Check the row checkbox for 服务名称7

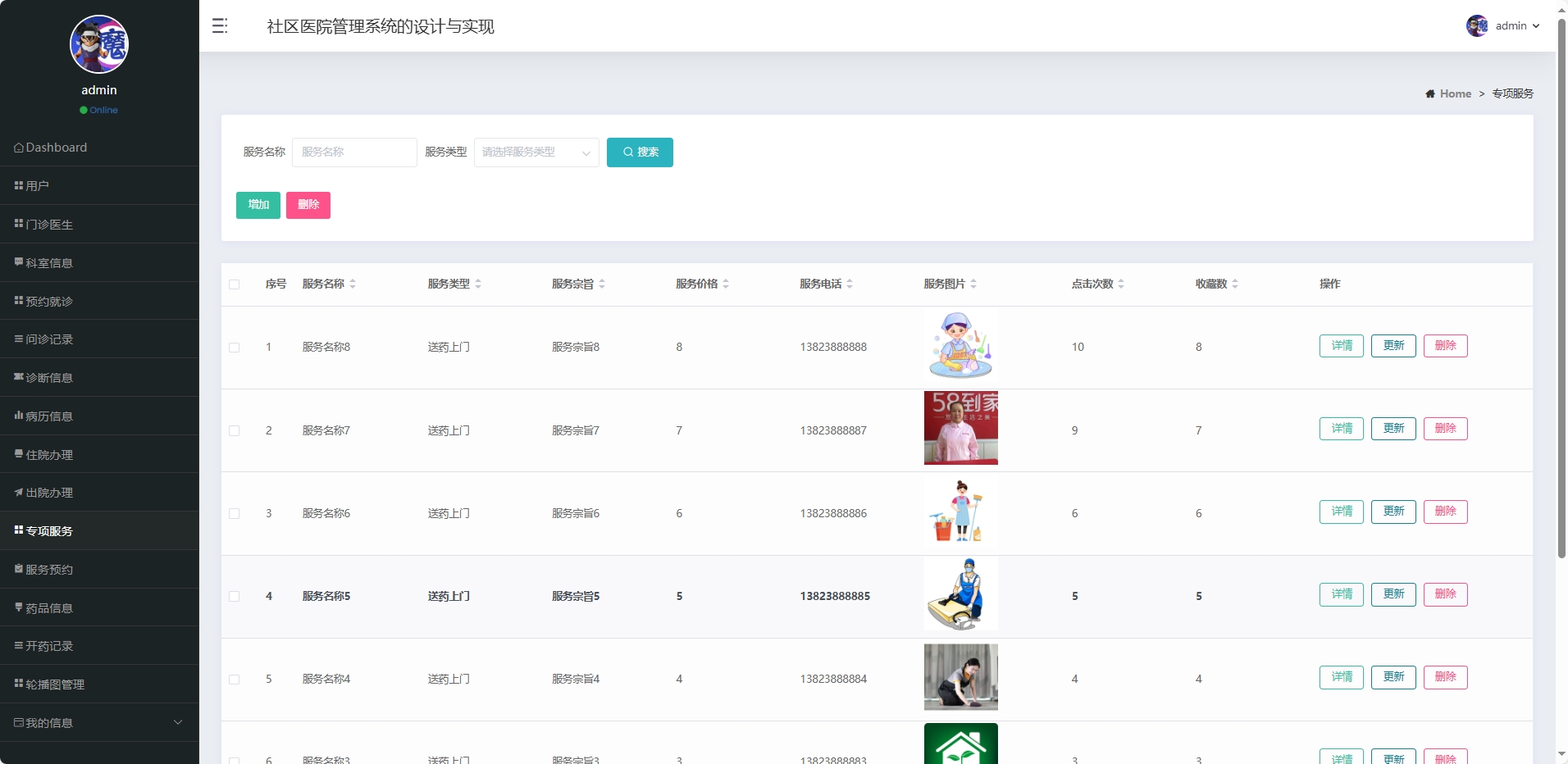235,431
